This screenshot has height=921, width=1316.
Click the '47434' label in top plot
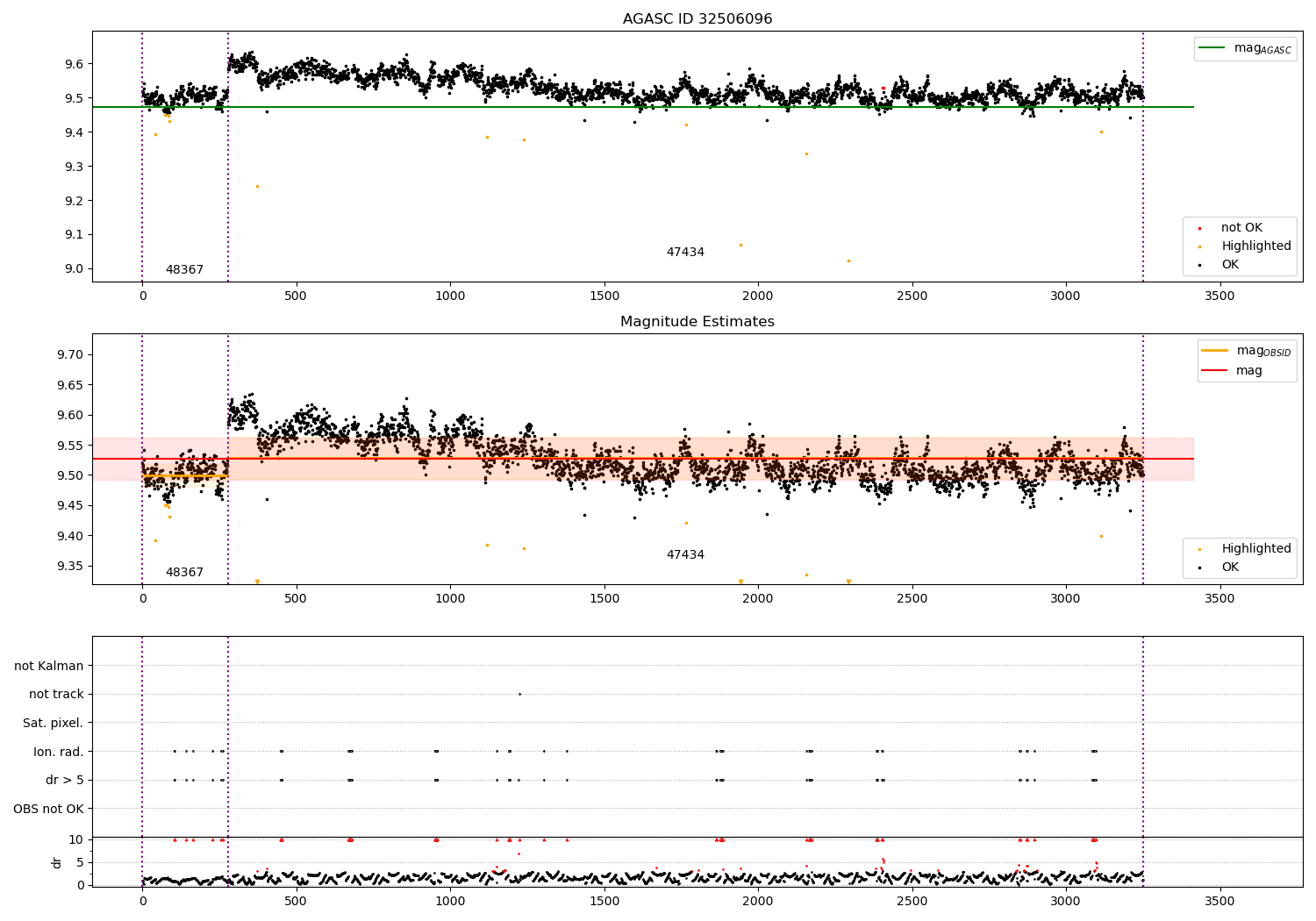[685, 253]
